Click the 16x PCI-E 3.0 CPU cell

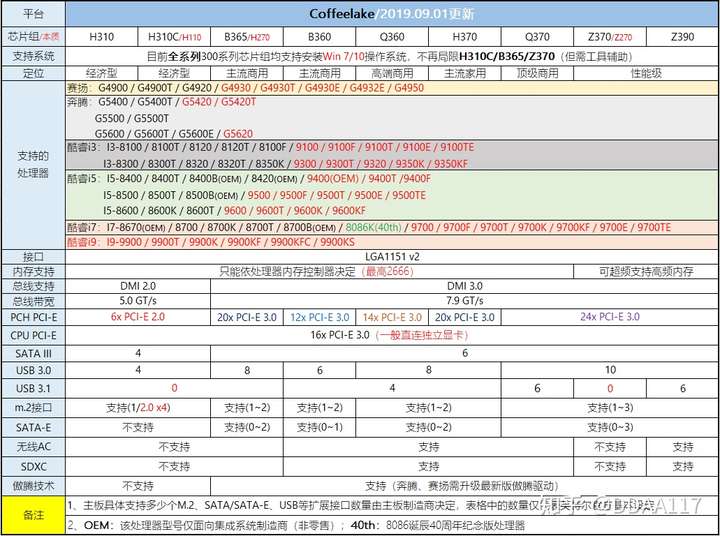coord(392,335)
